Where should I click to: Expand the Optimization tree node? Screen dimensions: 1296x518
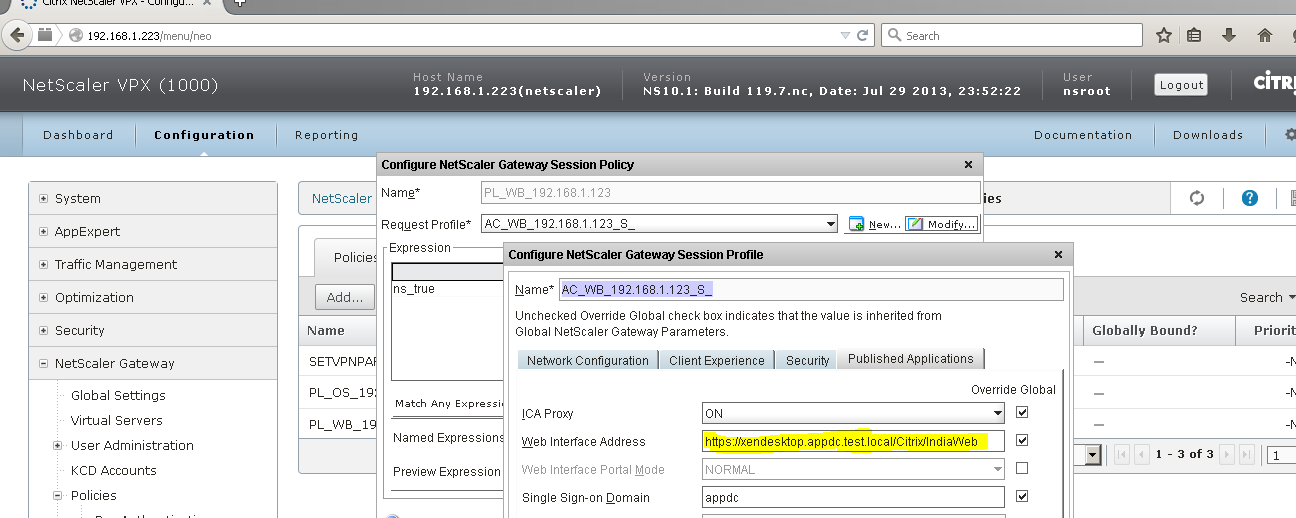[43, 297]
